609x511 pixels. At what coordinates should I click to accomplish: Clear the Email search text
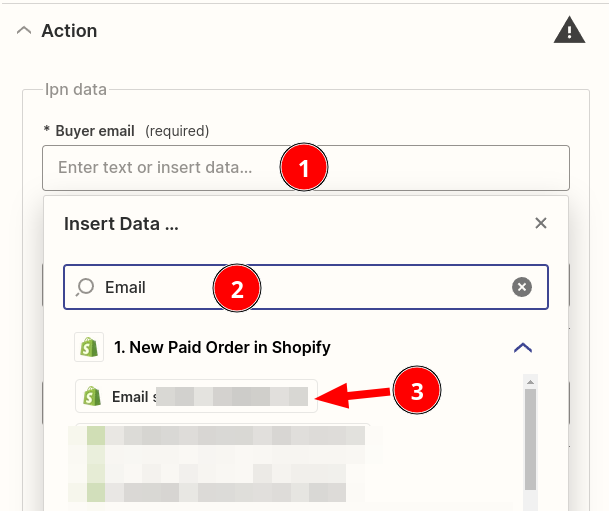[522, 287]
